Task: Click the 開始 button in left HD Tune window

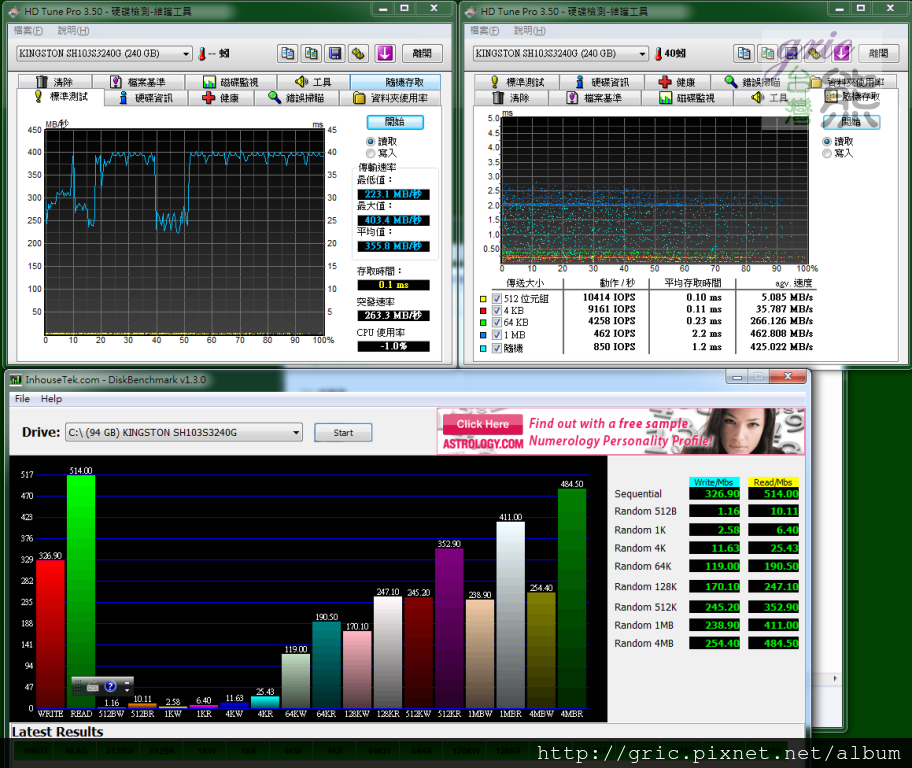Action: (x=395, y=122)
